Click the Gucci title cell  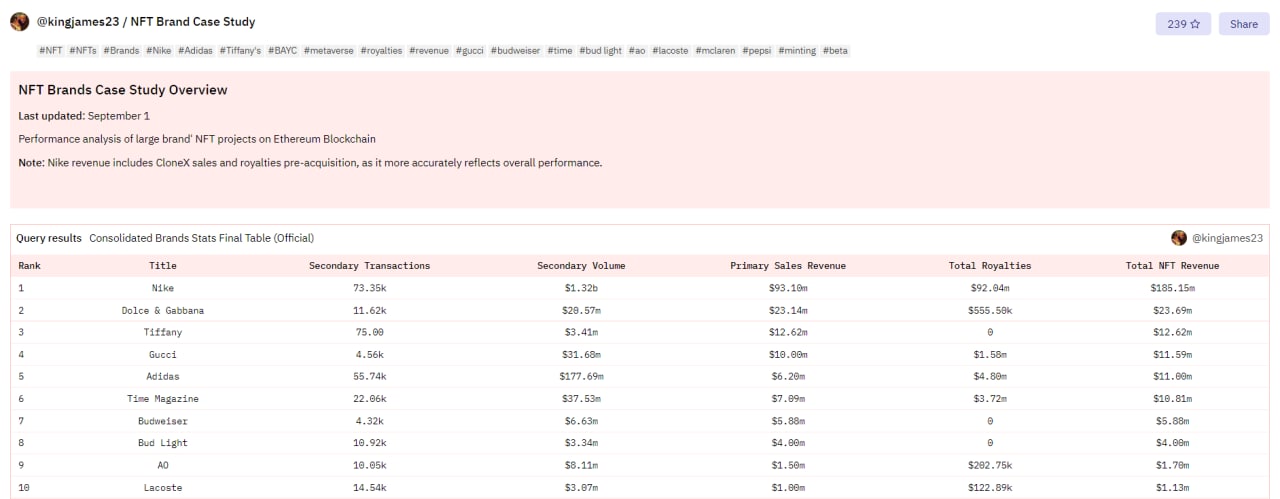pos(163,354)
